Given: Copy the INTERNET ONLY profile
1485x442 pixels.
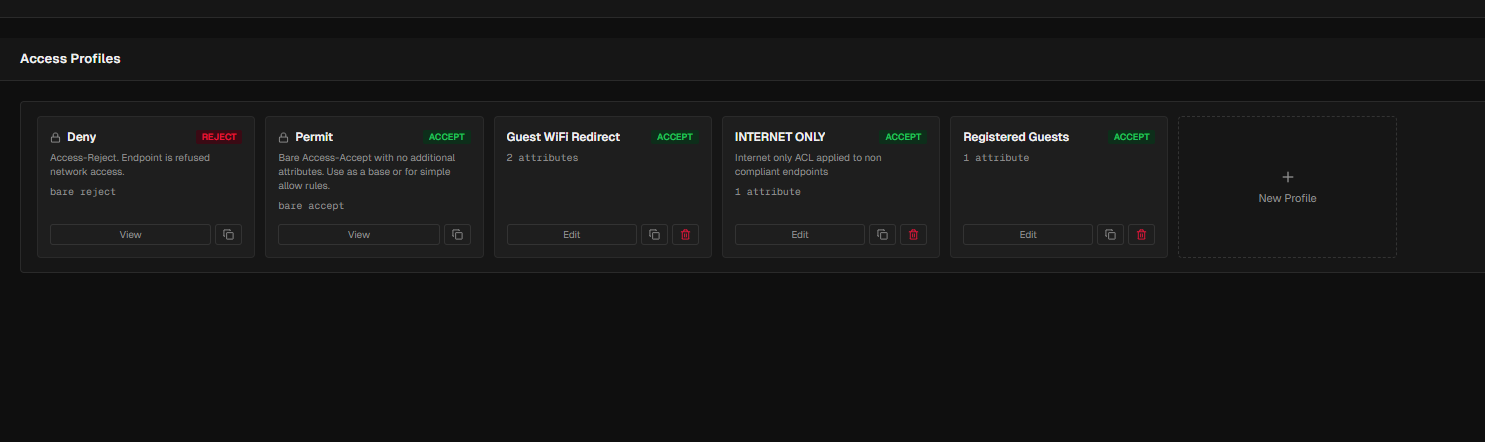Looking at the screenshot, I should (x=882, y=234).
